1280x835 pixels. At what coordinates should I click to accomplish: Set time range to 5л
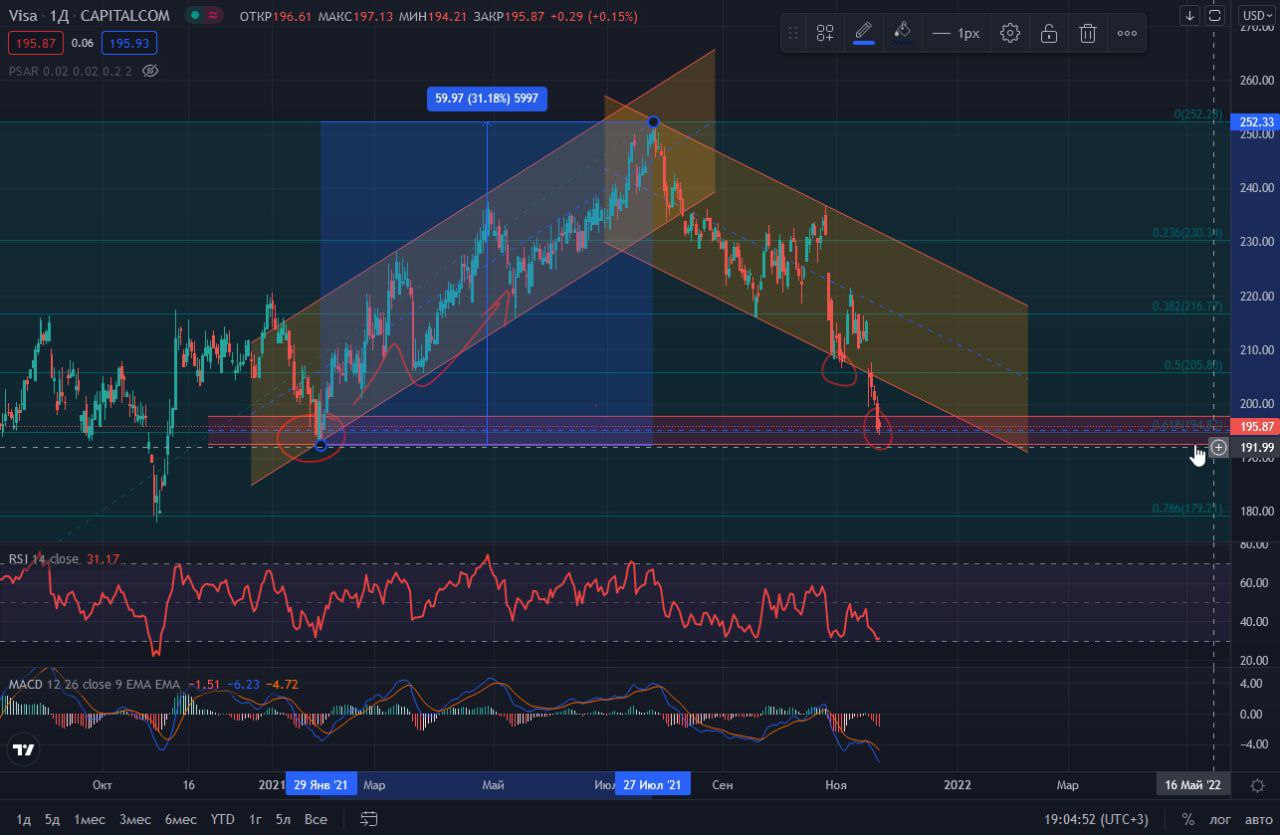(x=283, y=819)
